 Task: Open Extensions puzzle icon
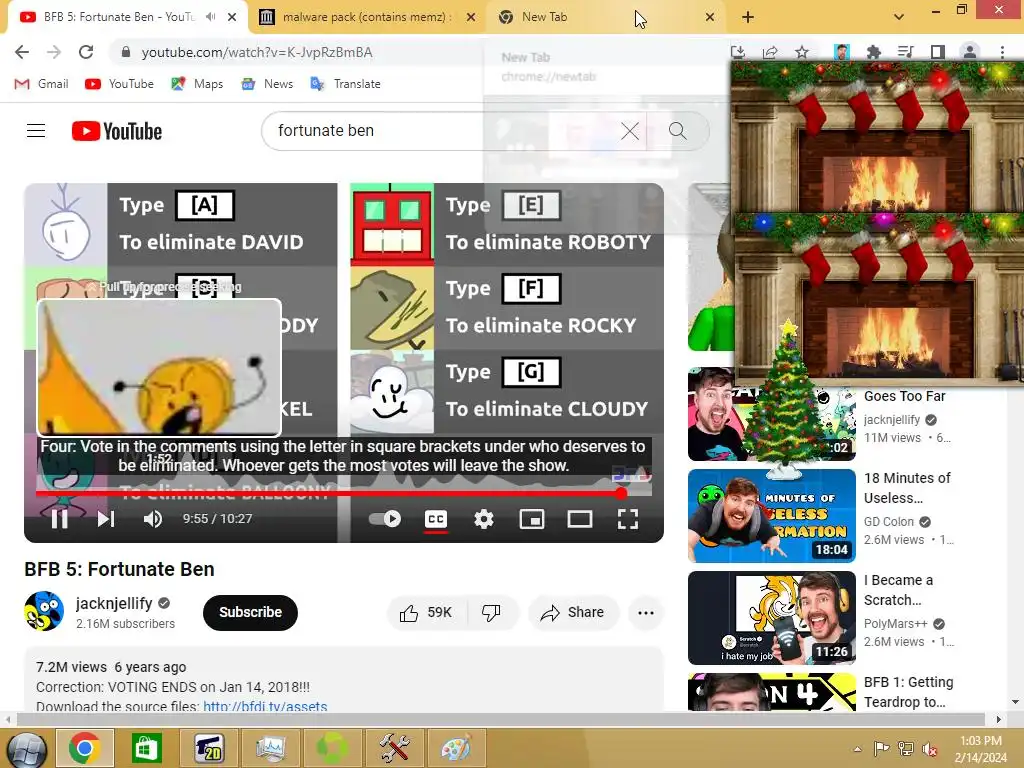click(x=873, y=52)
